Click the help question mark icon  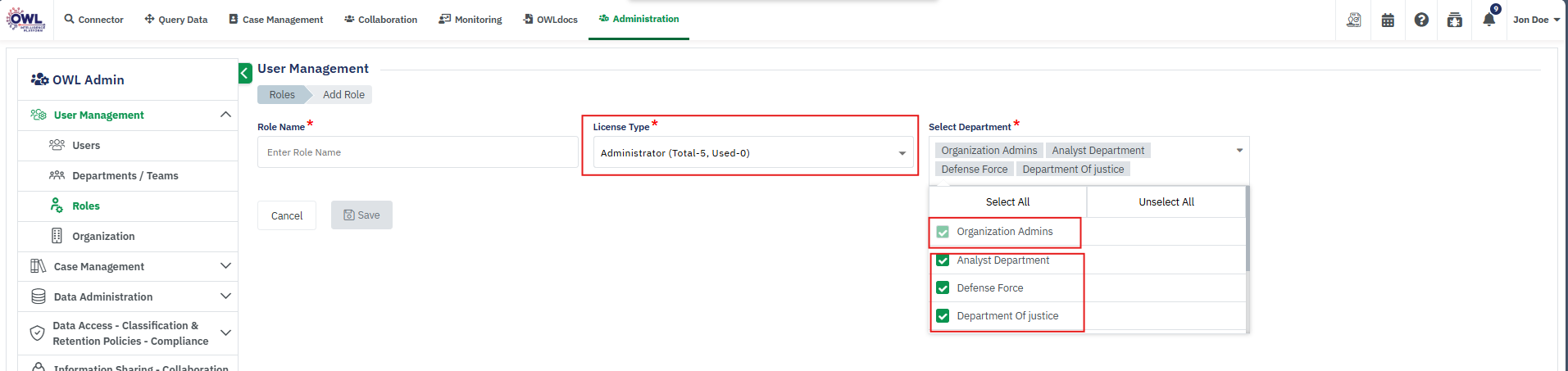point(1421,20)
